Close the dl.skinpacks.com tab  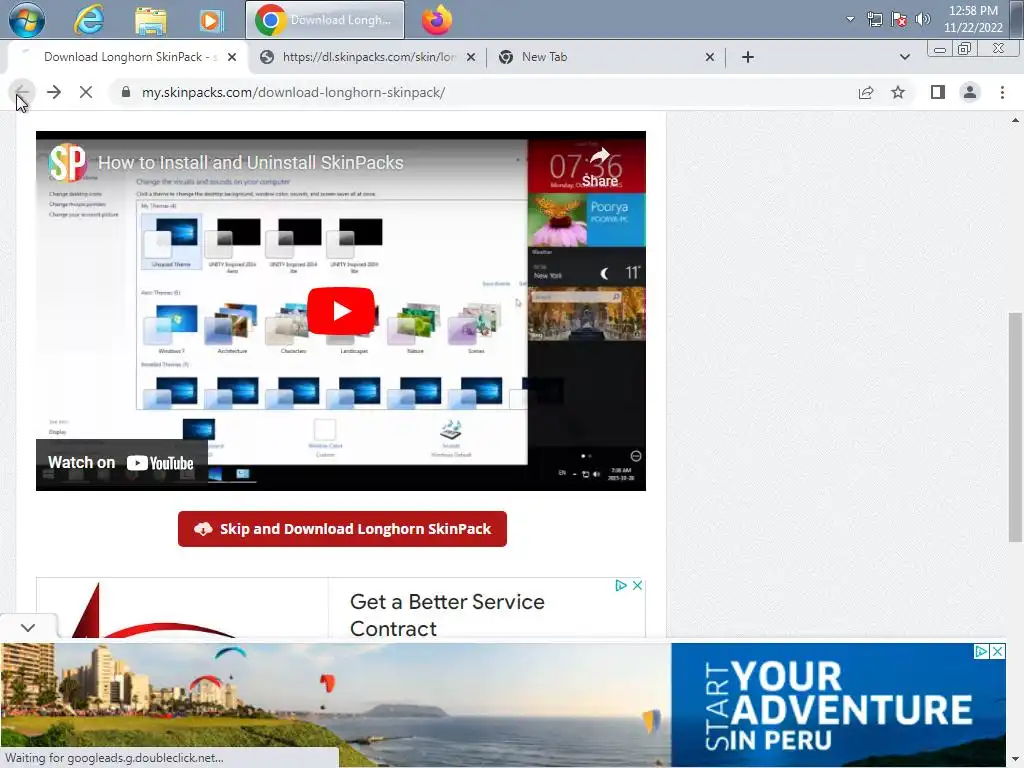click(x=470, y=57)
